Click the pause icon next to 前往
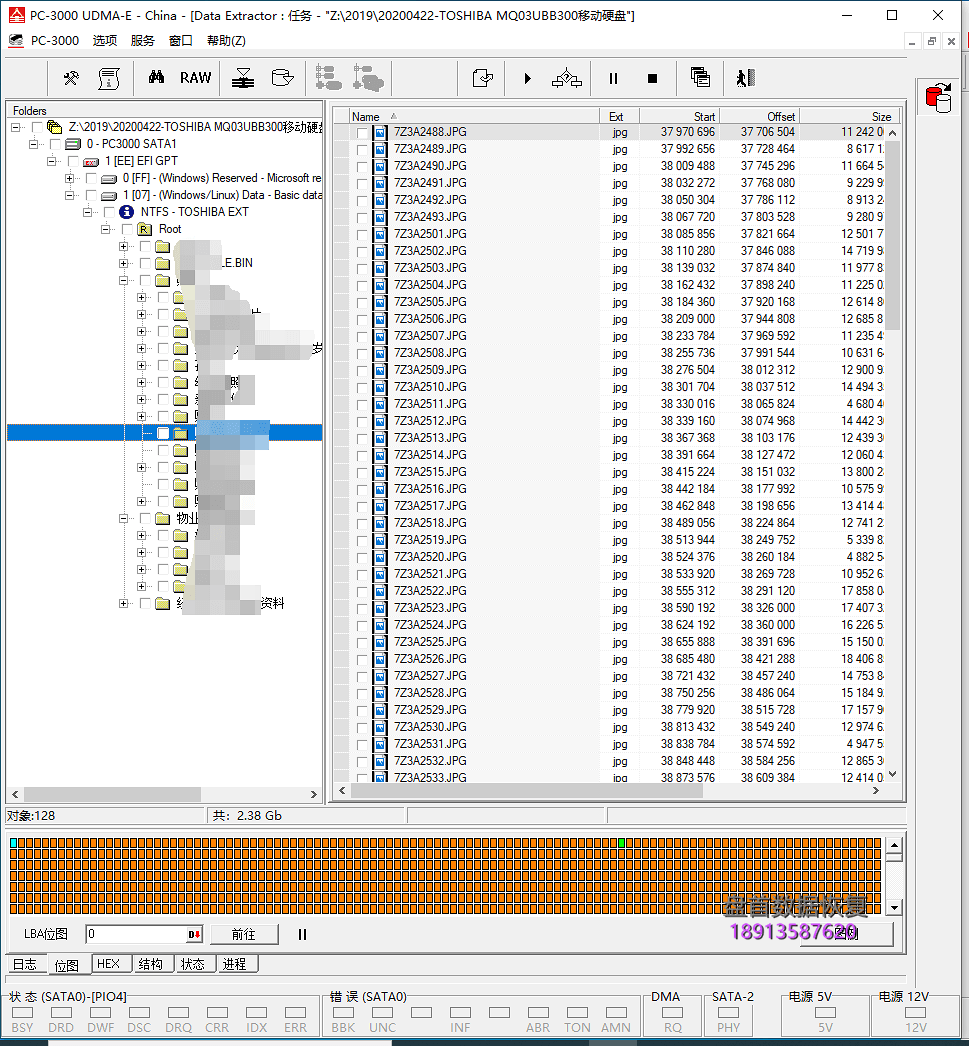The image size is (969, 1046). click(x=302, y=935)
